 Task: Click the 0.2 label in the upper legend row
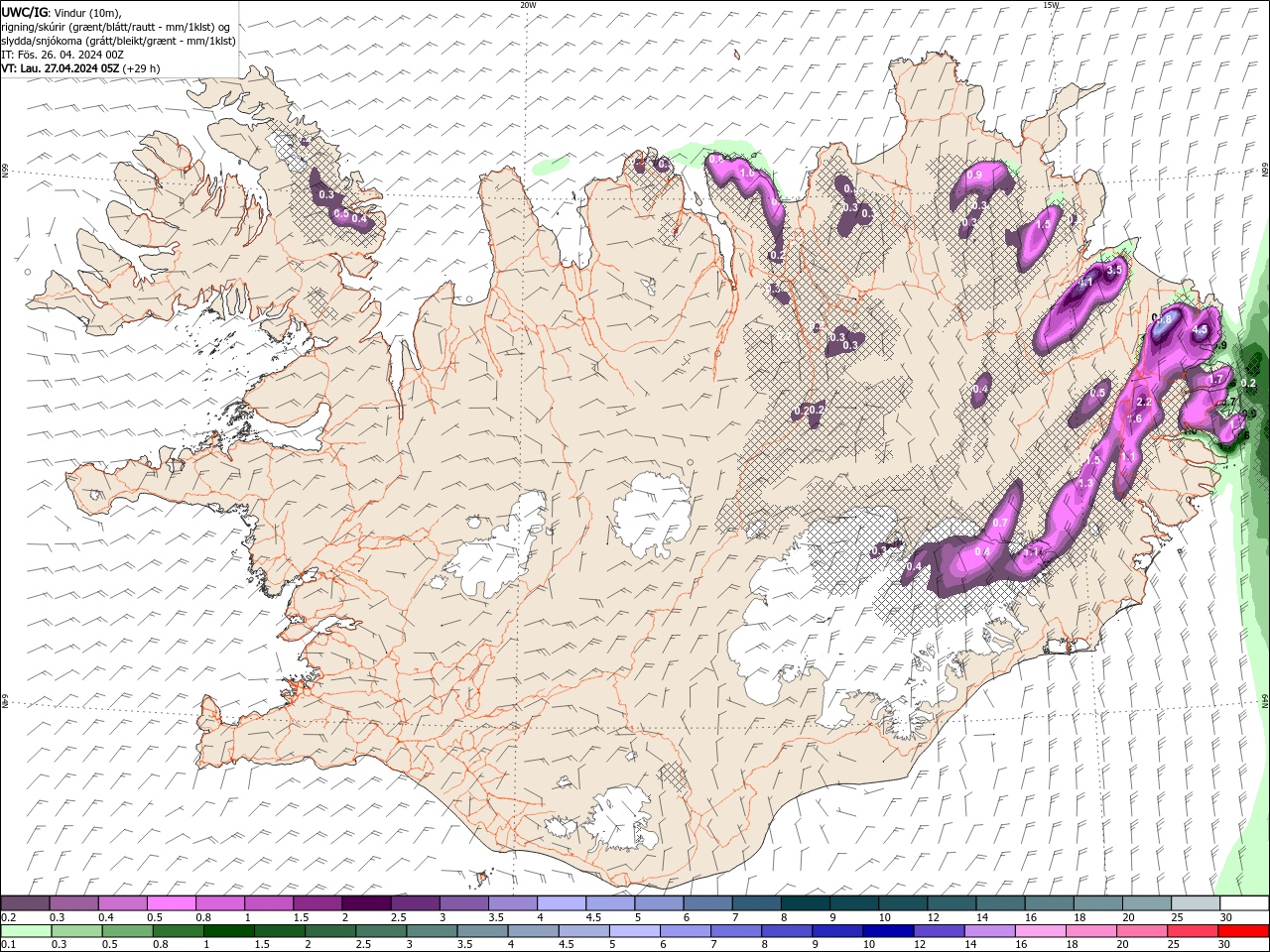point(9,917)
